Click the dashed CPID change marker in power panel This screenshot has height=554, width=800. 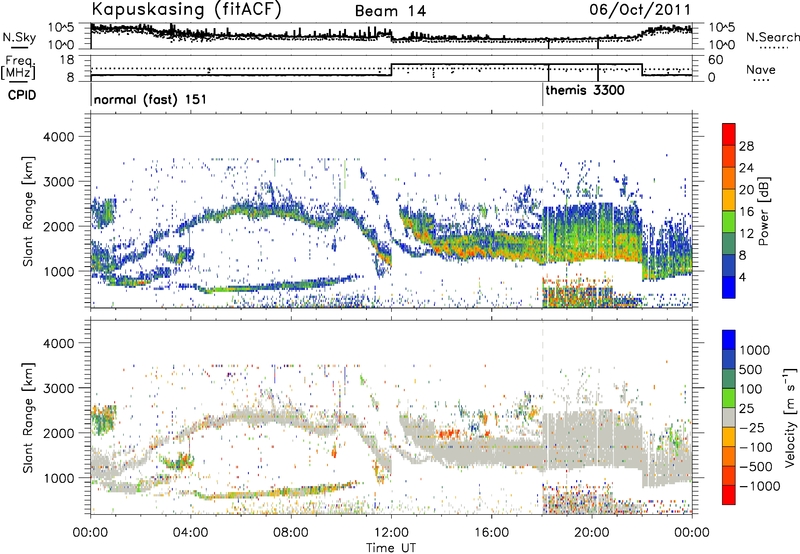coord(543,211)
